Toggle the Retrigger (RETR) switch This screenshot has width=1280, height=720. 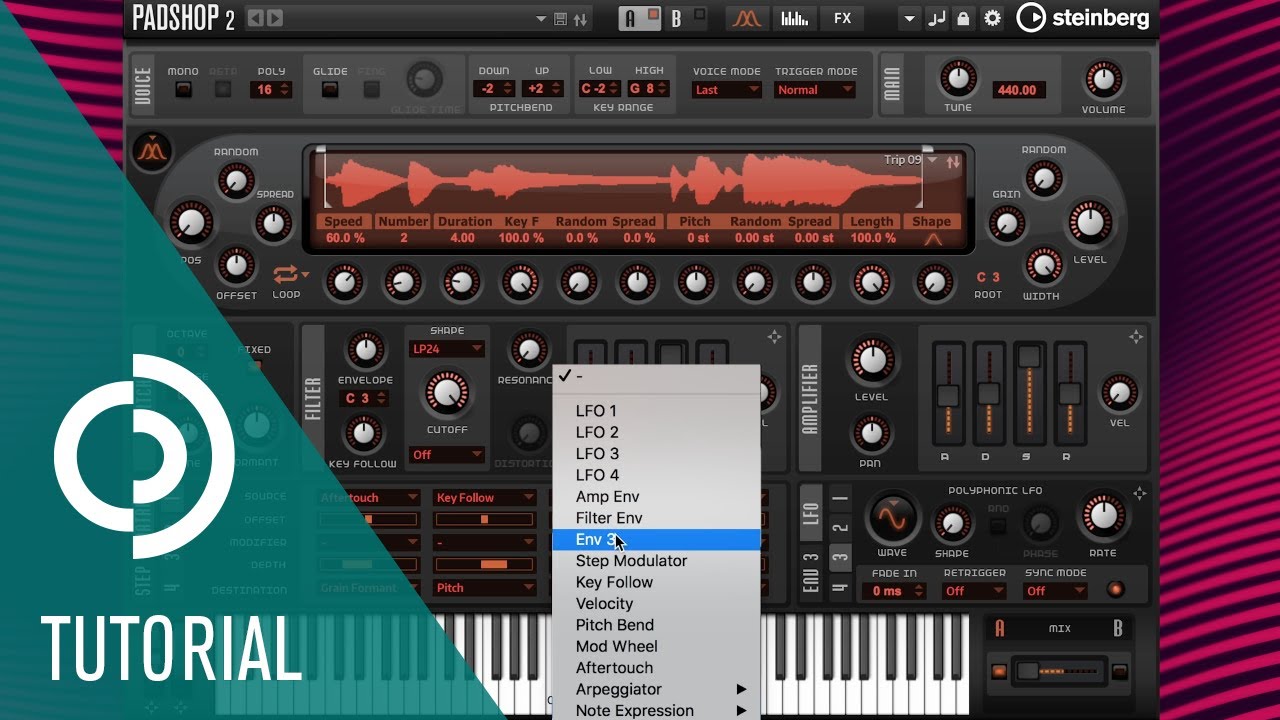click(223, 89)
